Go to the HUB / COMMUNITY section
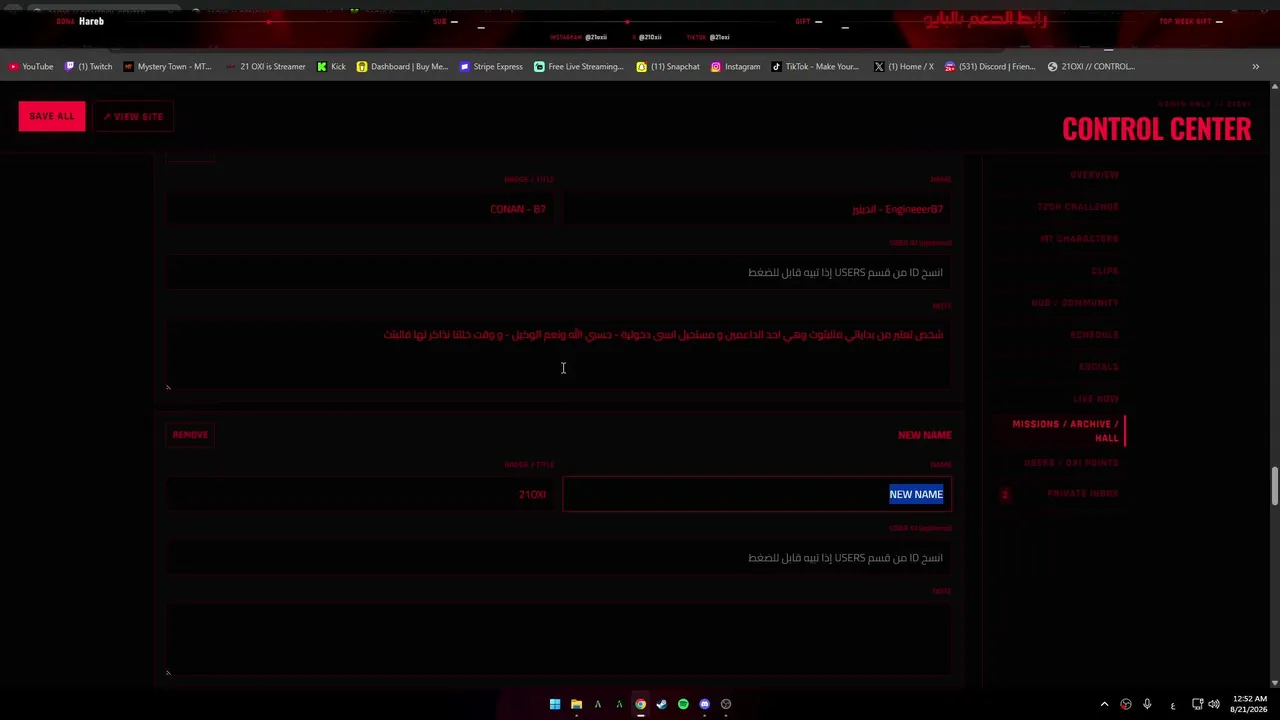1280x720 pixels. point(1075,303)
